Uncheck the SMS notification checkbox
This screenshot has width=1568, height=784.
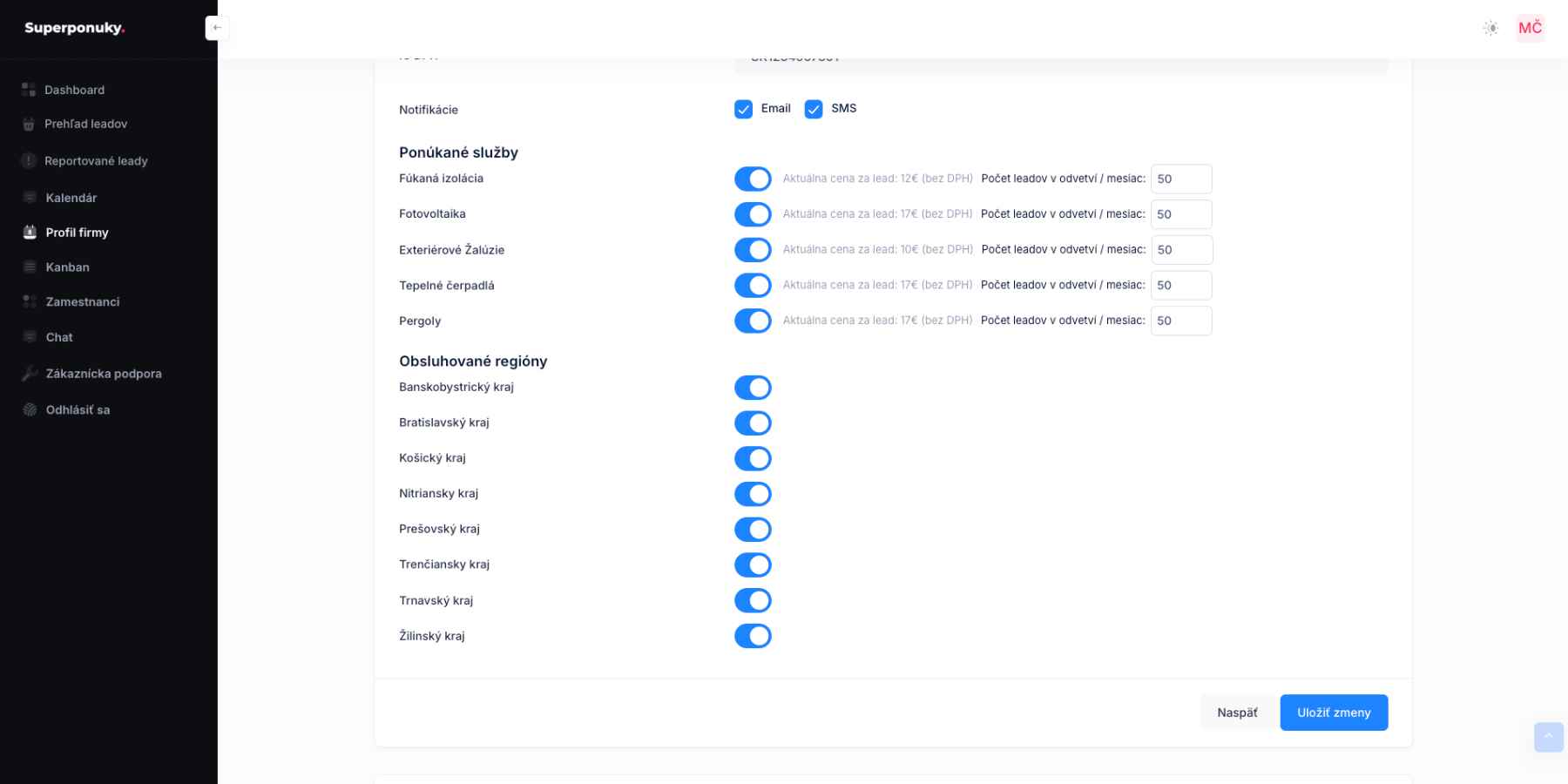pos(814,109)
